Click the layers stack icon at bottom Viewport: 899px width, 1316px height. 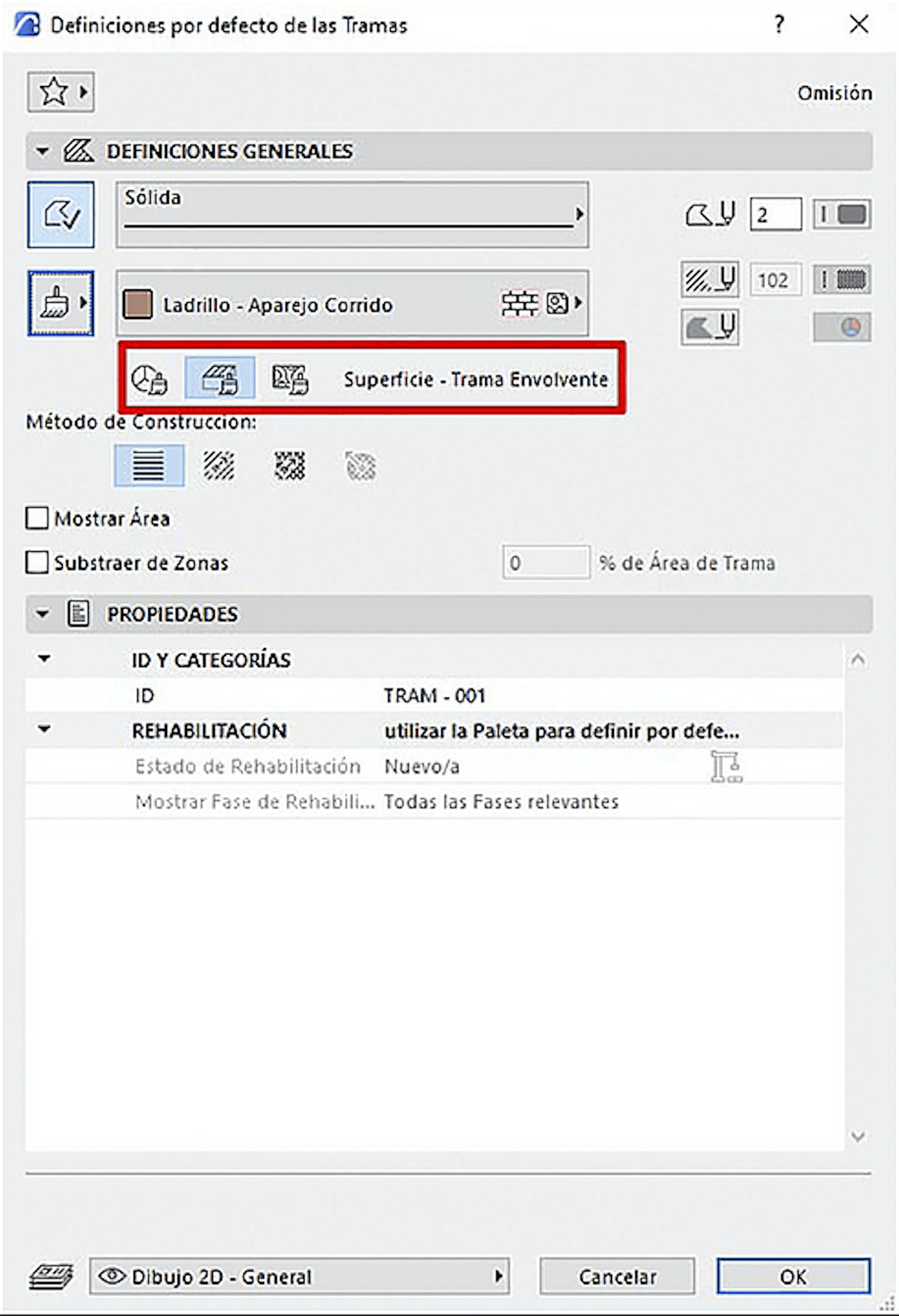(51, 1276)
